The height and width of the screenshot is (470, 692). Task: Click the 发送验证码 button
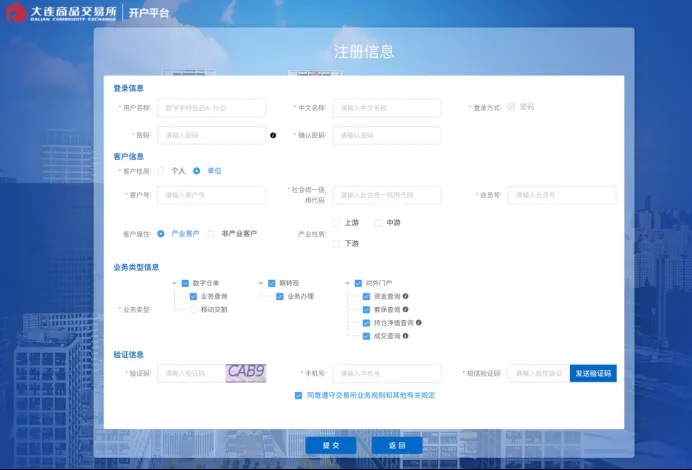(x=593, y=373)
